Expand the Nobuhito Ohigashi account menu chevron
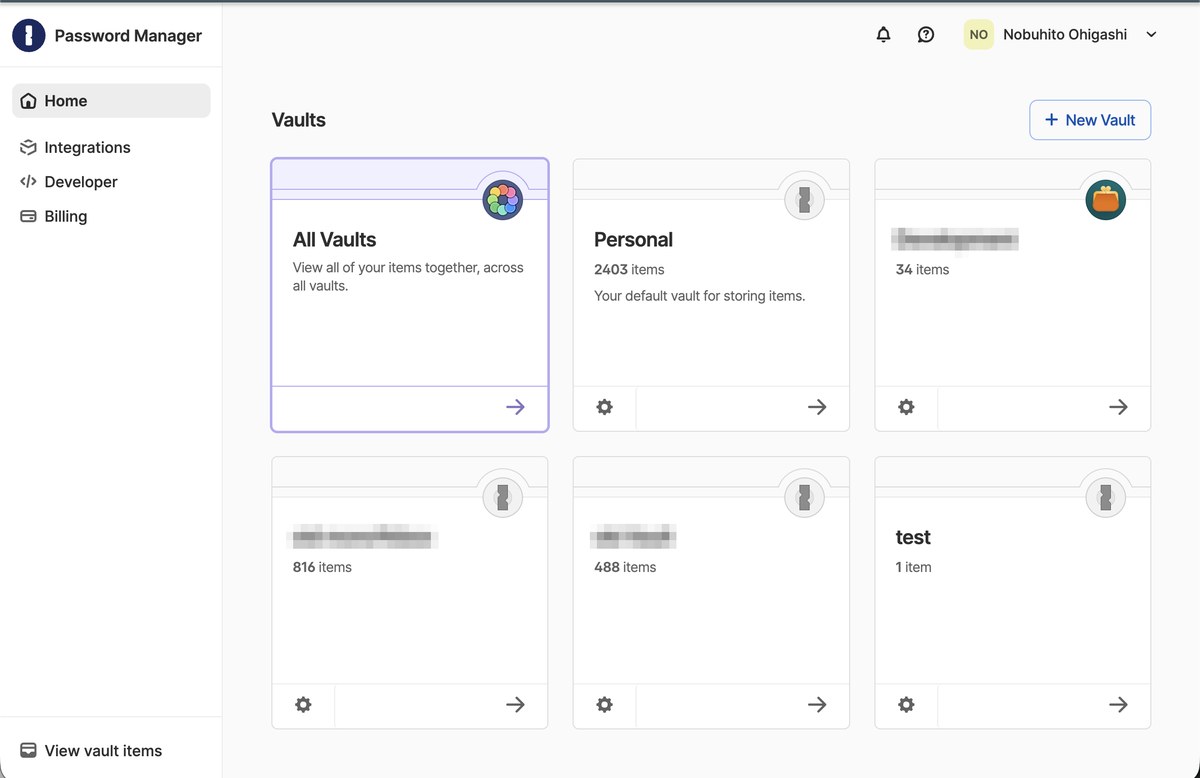Image resolution: width=1200 pixels, height=778 pixels. pos(1151,35)
